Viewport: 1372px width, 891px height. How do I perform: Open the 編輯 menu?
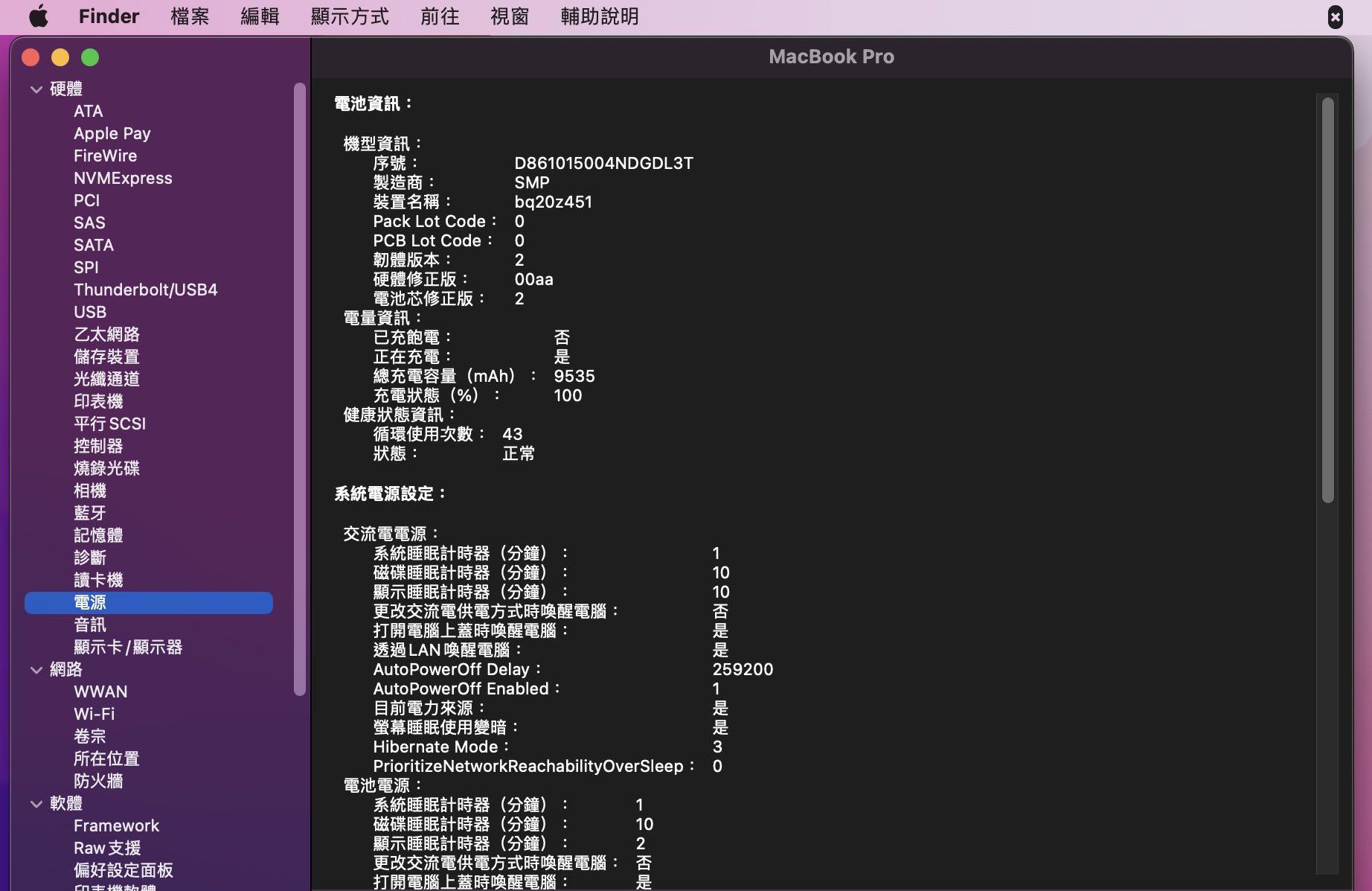(260, 16)
